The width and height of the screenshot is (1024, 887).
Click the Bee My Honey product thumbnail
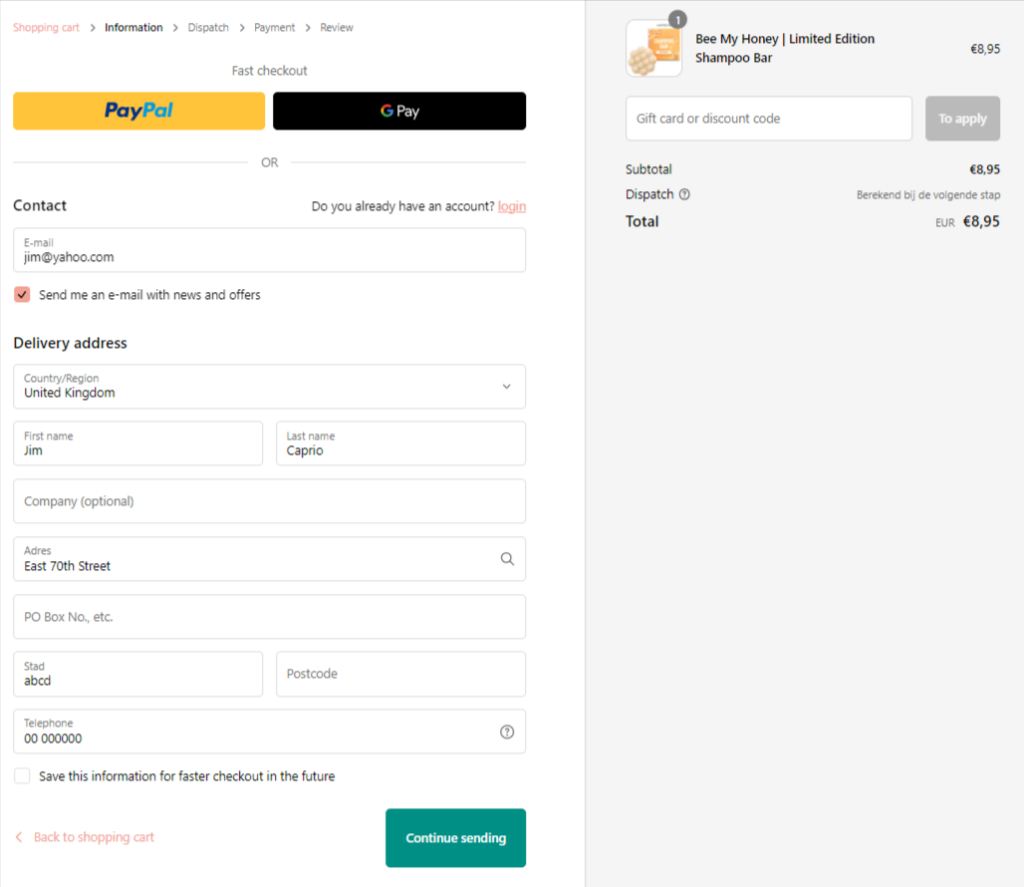(654, 48)
